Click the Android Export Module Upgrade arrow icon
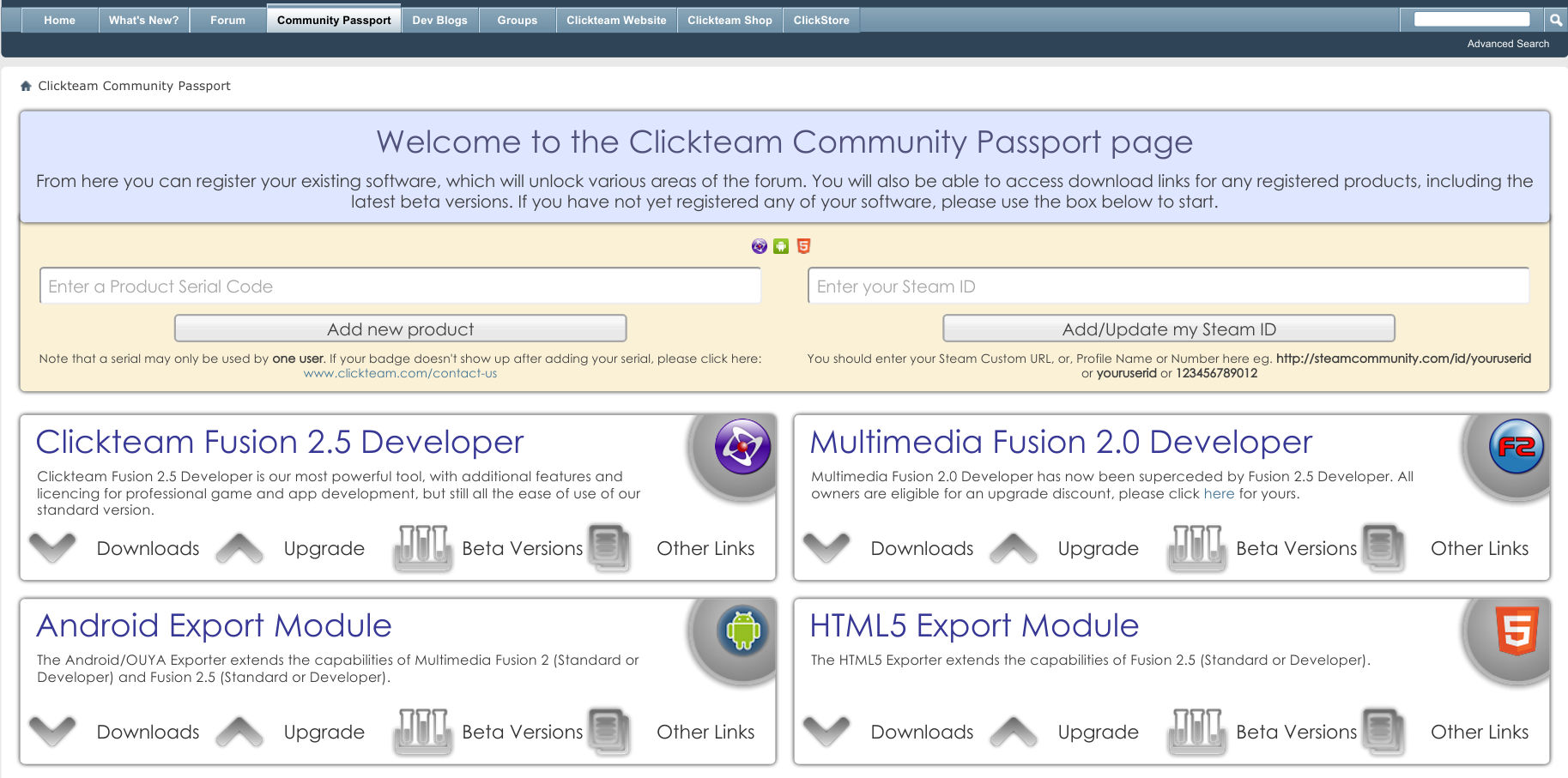This screenshot has width=1568, height=778. 239,732
